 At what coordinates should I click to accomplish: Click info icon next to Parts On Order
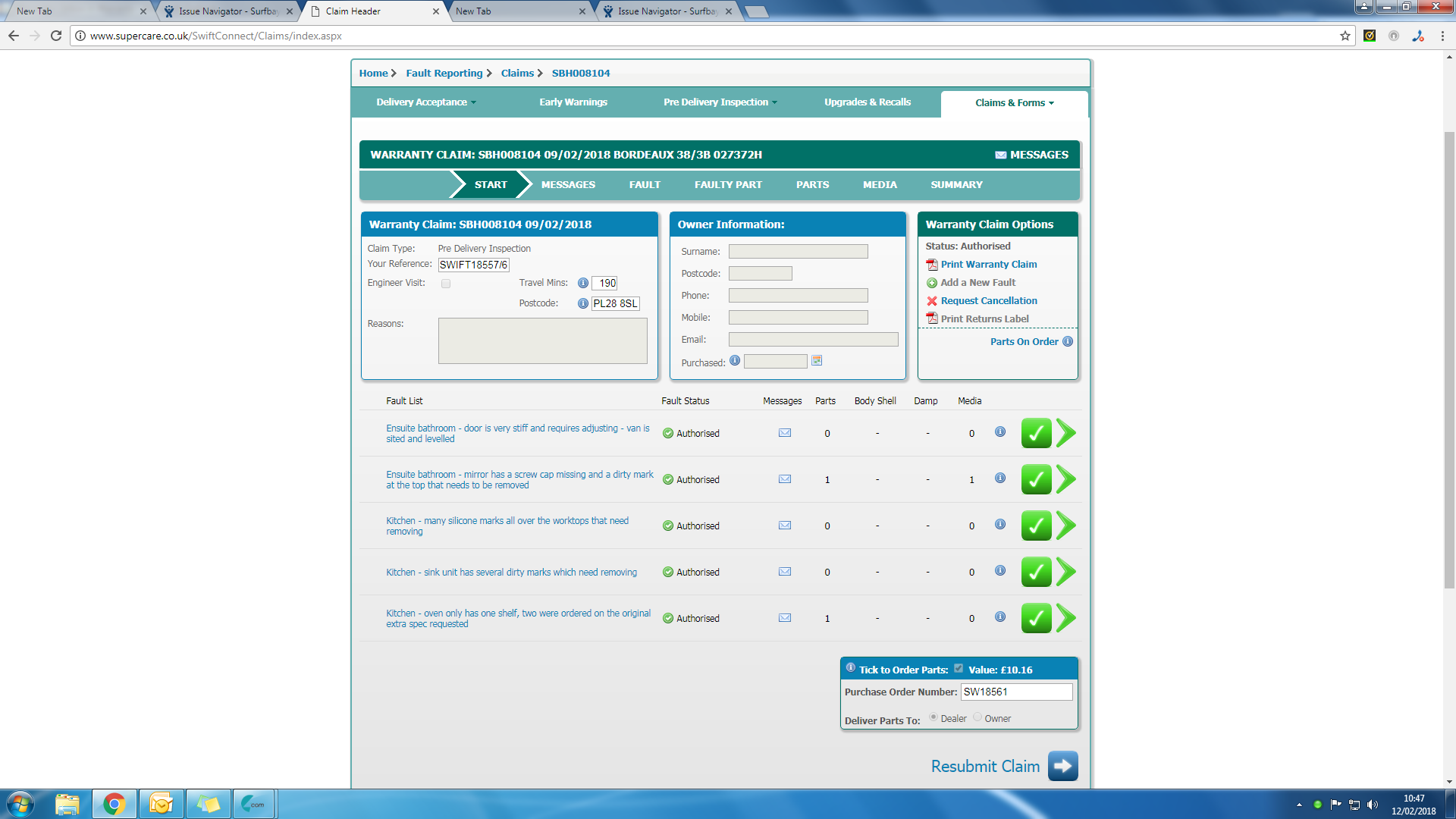1068,341
